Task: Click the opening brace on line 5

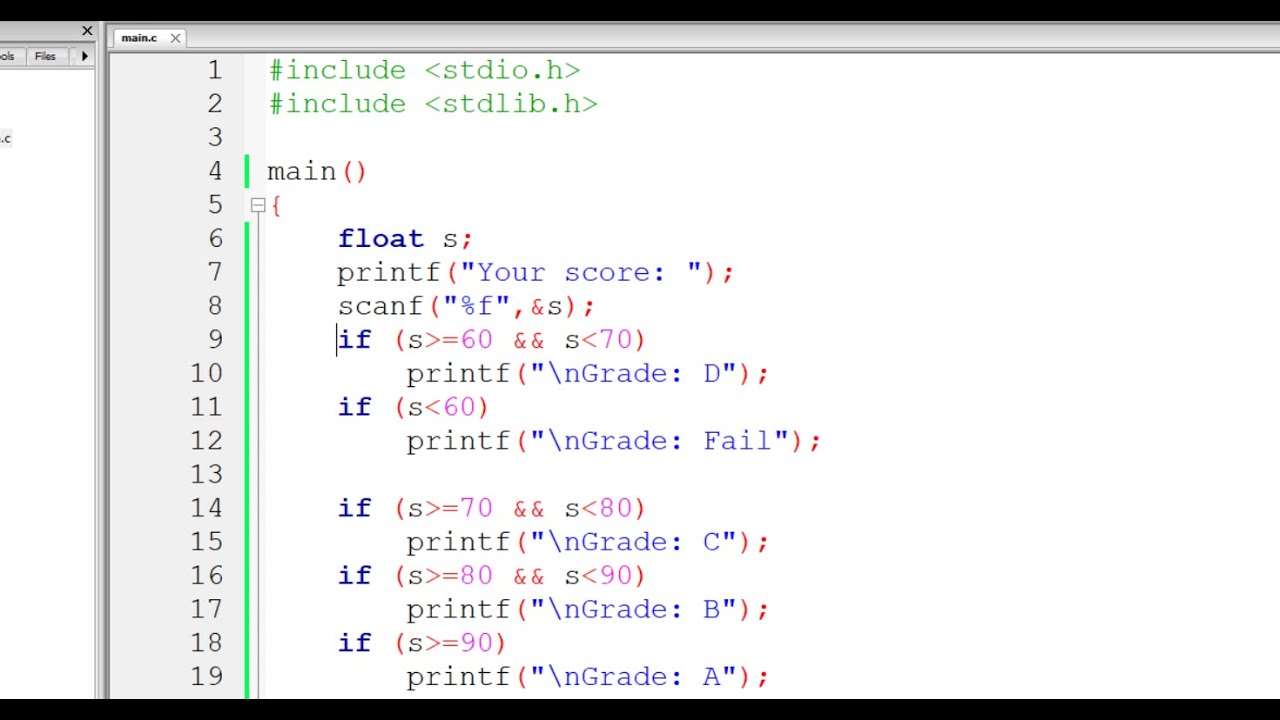Action: coord(276,206)
